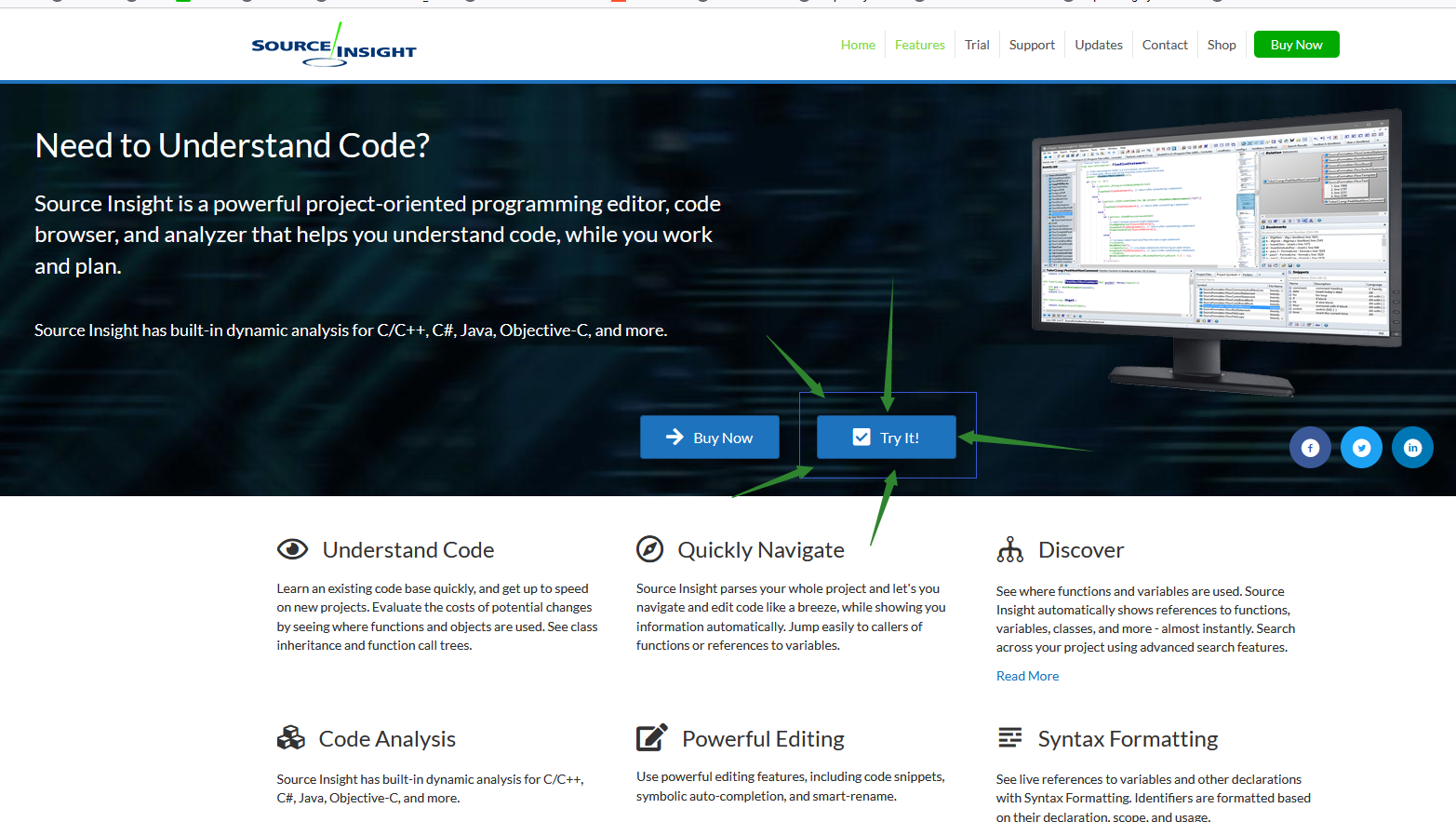Open the Contact page link
1456x822 pixels.
(x=1165, y=45)
